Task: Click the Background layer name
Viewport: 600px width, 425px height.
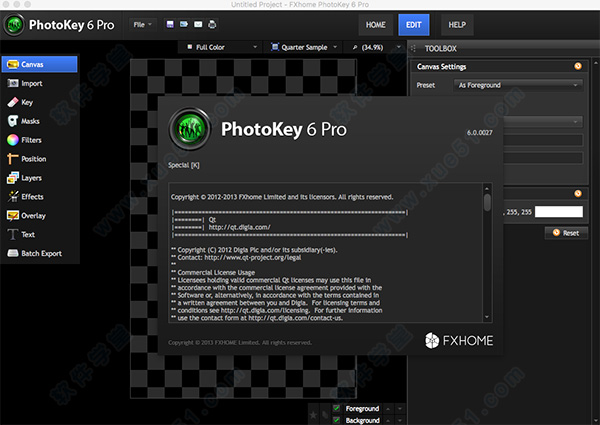Action: tap(363, 420)
